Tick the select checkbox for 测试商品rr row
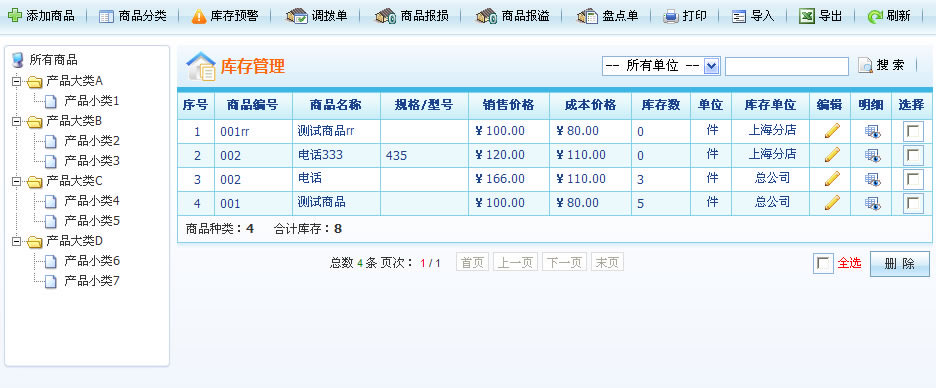Viewport: 936px width, 388px height. 912,131
